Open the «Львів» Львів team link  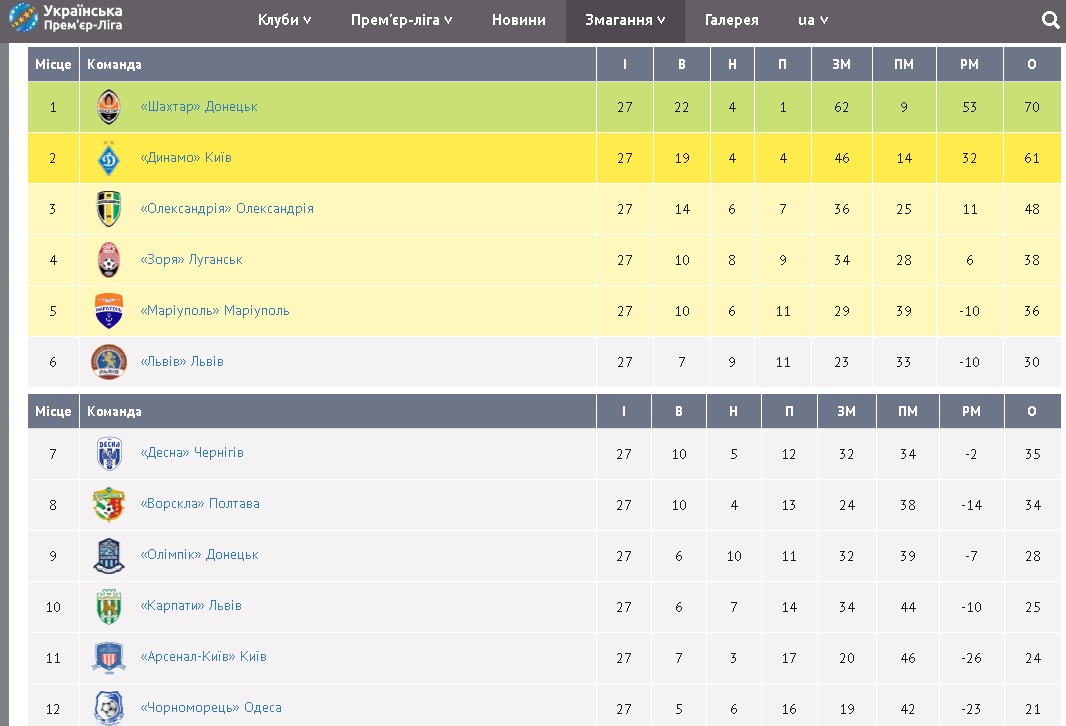182,361
